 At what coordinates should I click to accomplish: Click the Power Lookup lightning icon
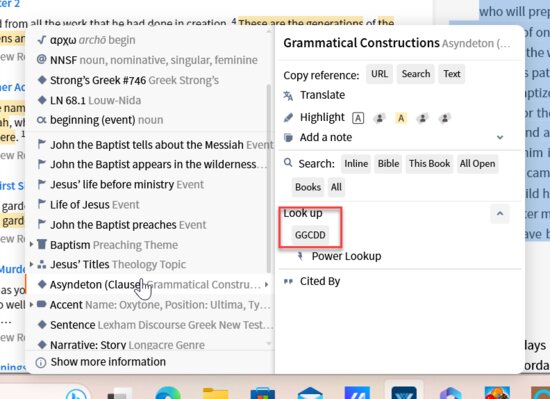coord(300,256)
